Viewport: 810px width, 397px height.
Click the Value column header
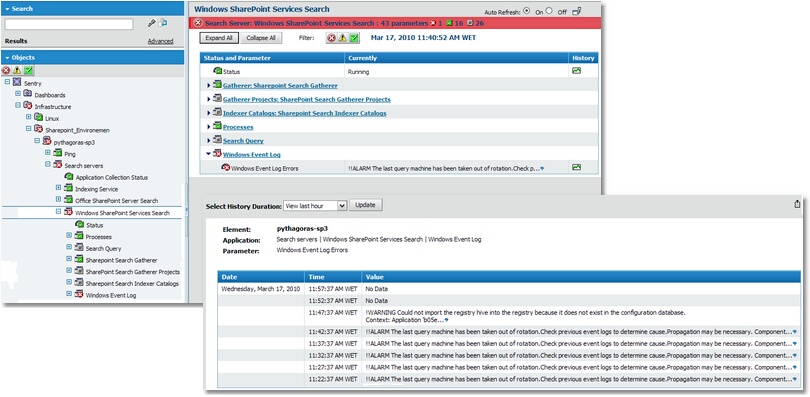[581, 277]
